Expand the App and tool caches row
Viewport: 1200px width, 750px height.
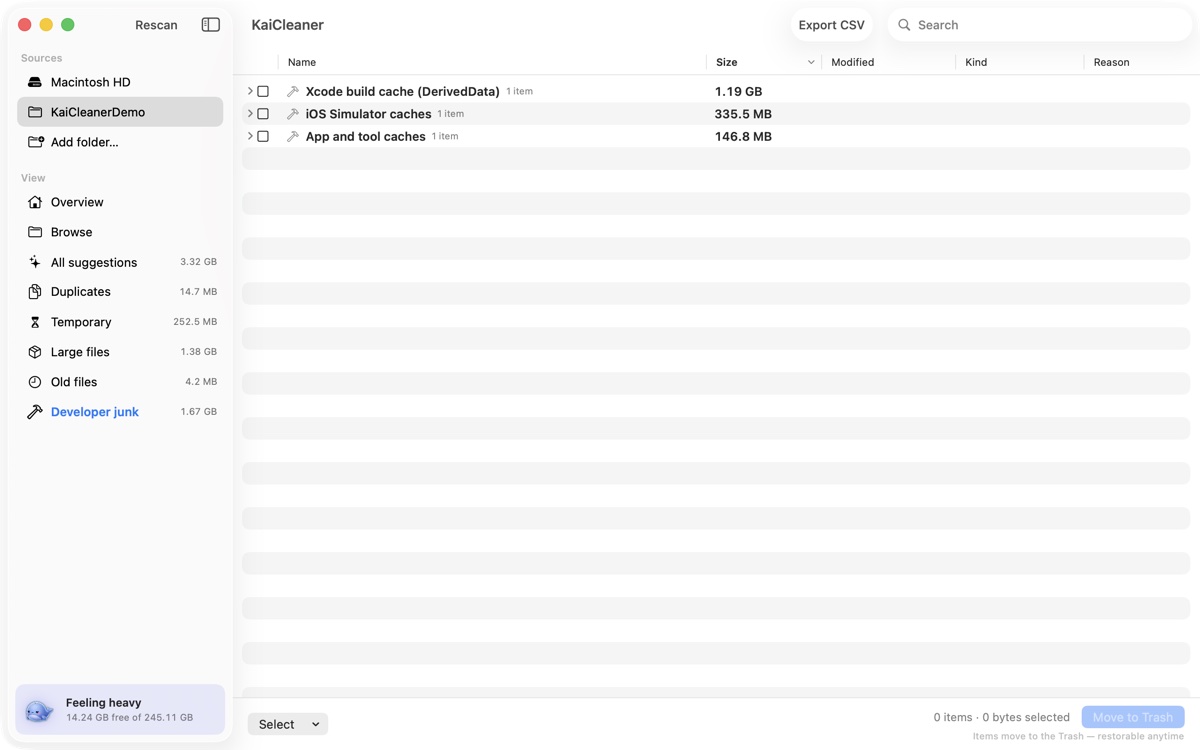point(250,136)
